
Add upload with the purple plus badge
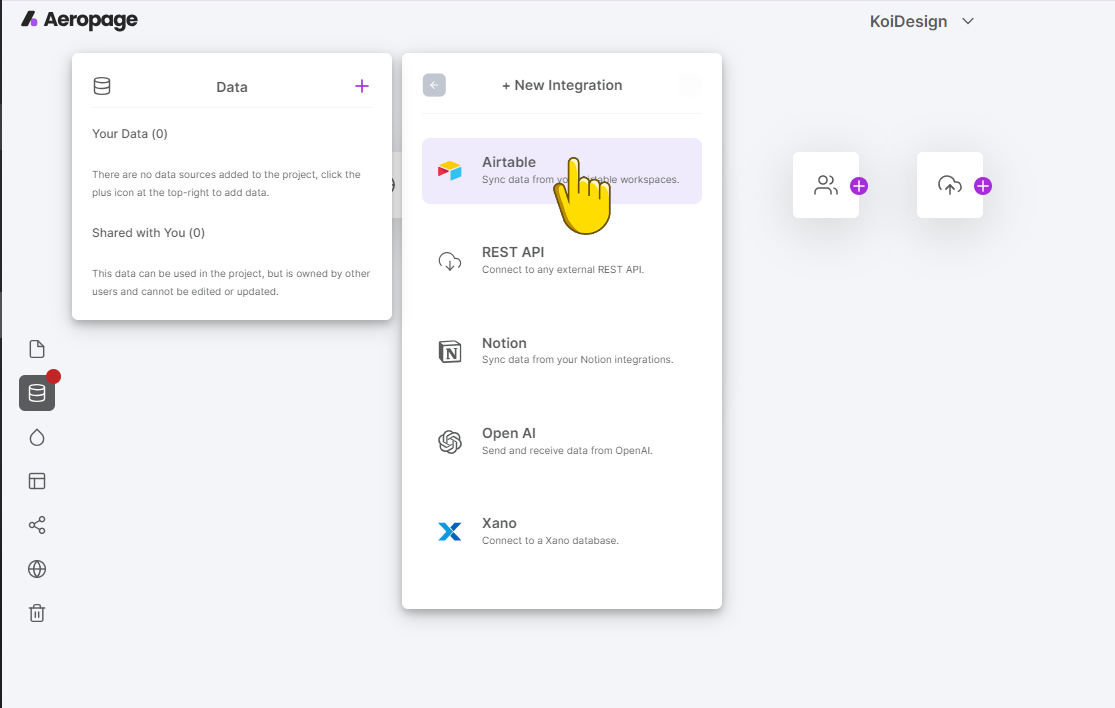983,186
